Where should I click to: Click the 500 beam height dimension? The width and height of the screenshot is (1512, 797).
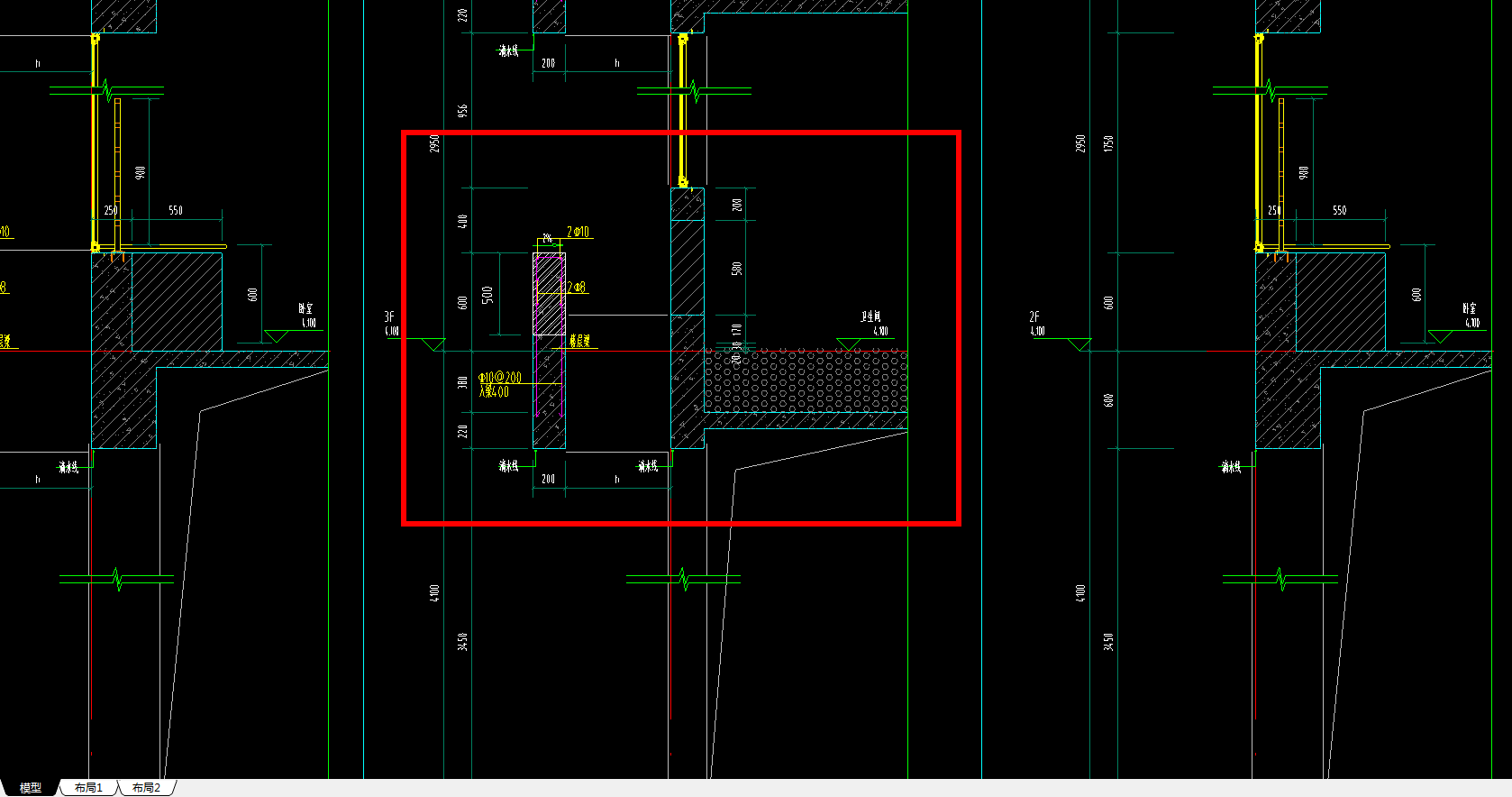[x=487, y=295]
